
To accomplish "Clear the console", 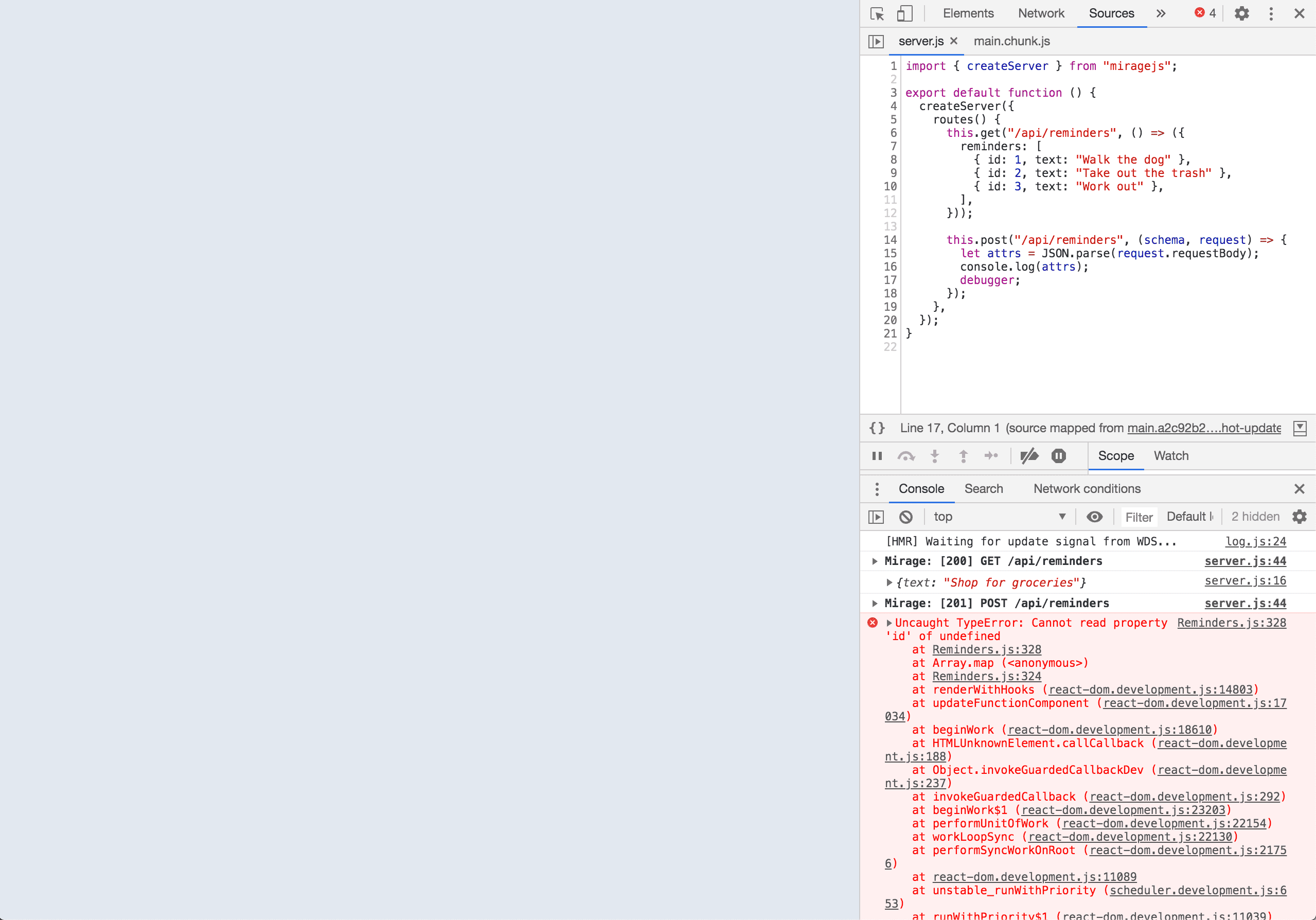I will (905, 517).
